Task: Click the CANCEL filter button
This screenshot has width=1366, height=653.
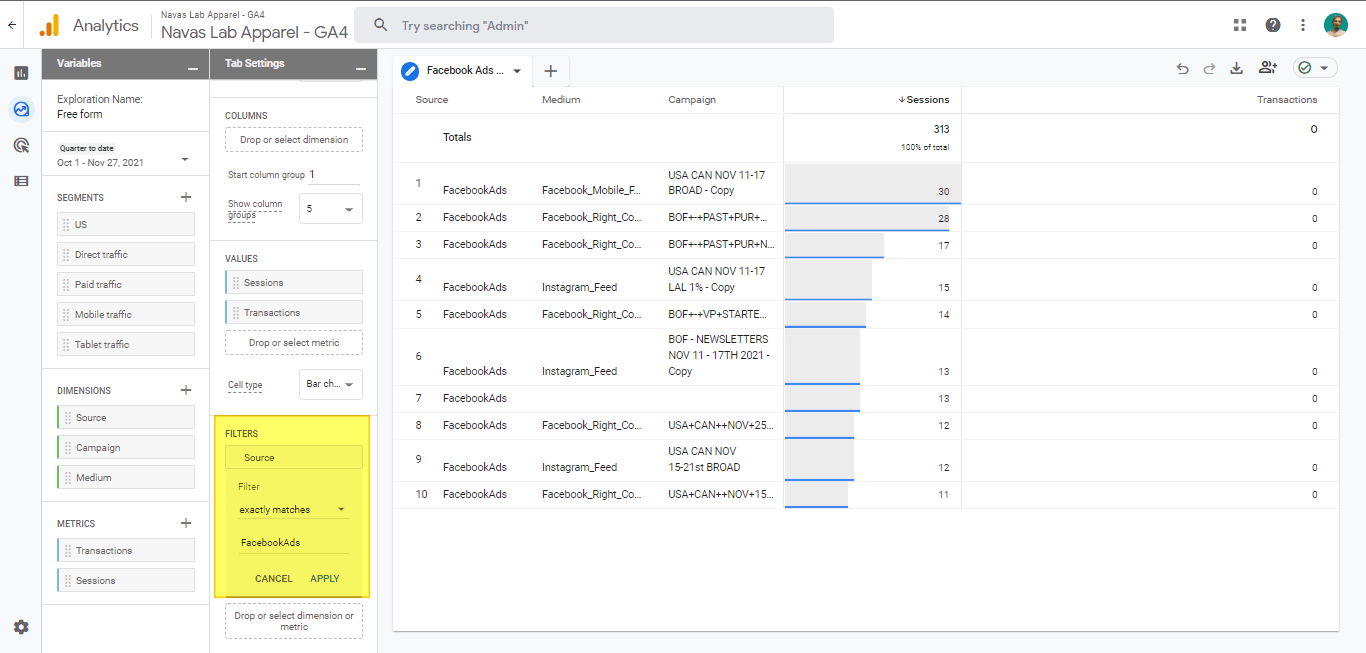Action: click(x=274, y=579)
